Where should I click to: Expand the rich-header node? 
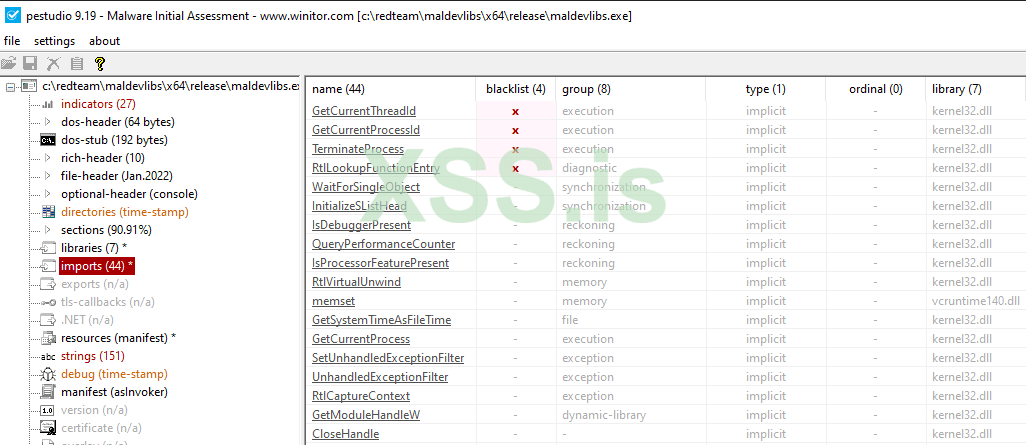[48, 158]
